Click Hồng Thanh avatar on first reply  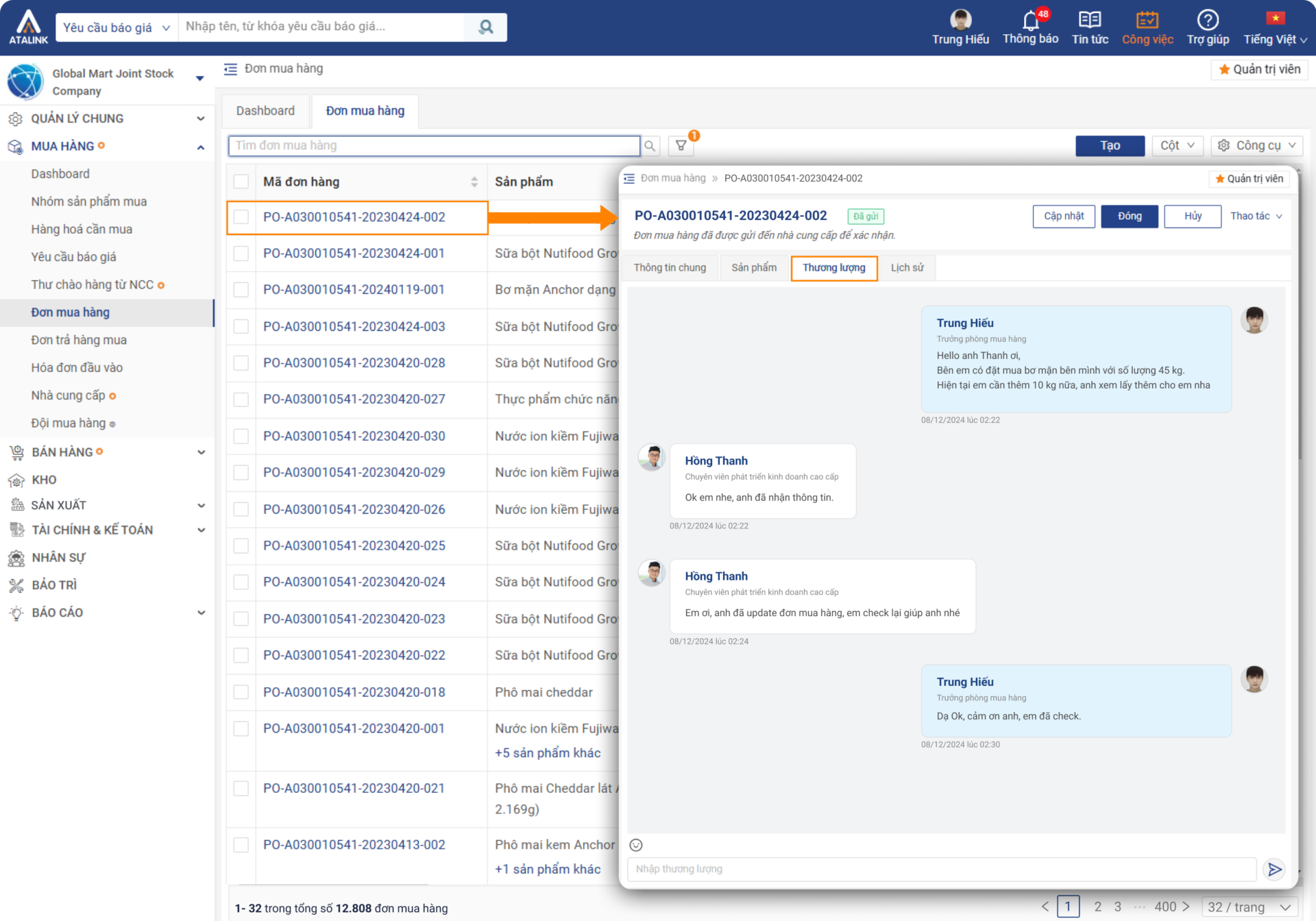[x=652, y=458]
